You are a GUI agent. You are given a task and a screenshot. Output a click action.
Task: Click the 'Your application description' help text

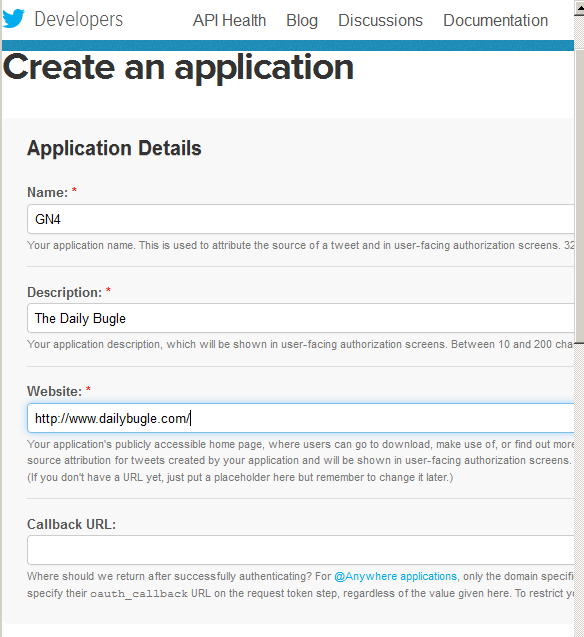click(x=301, y=344)
